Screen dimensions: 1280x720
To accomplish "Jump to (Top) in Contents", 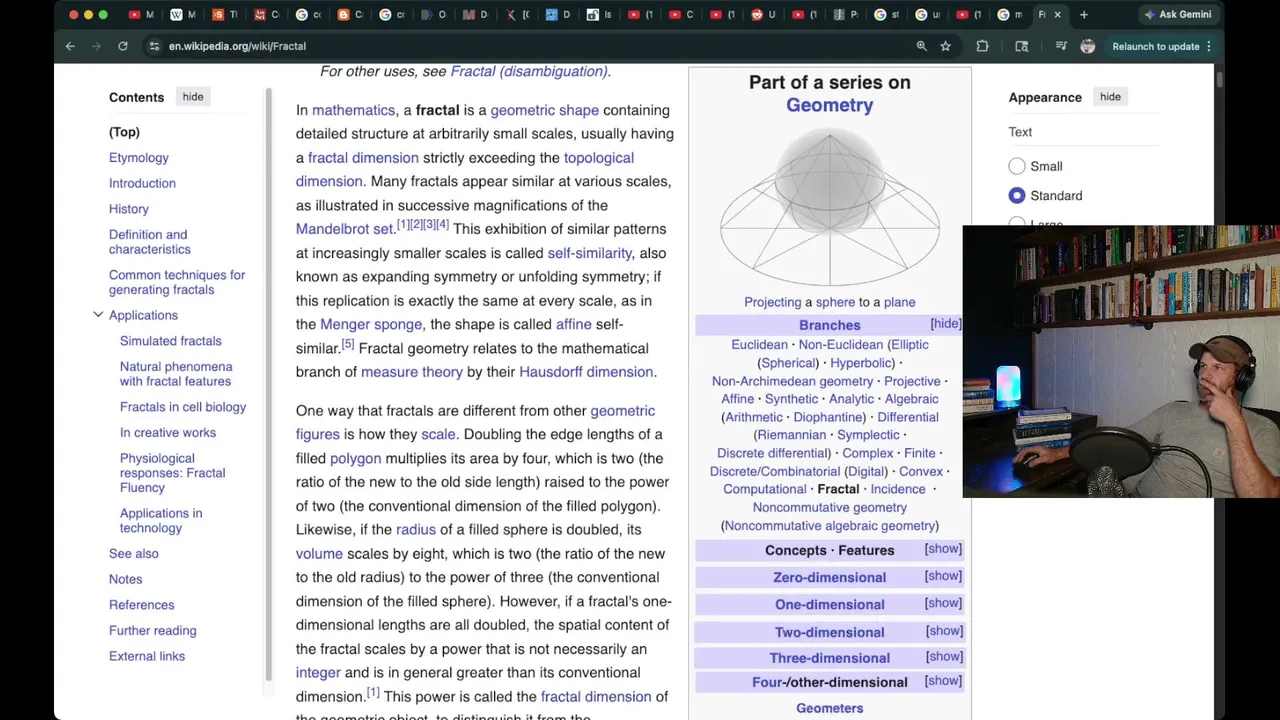I will [124, 132].
